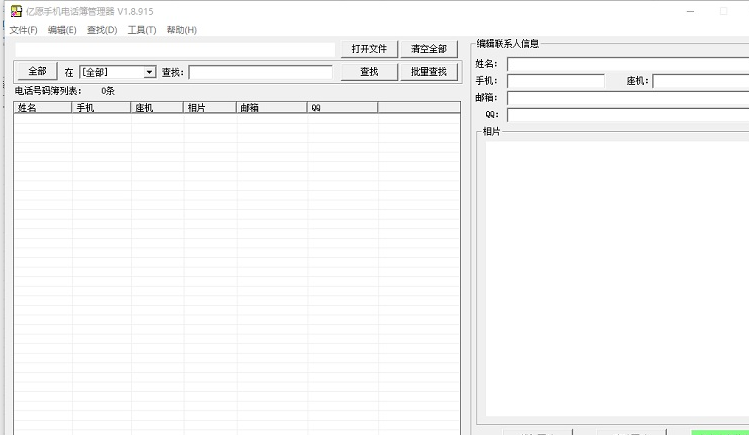The image size is (749, 435).
Task: Focus the 姓名 input in contact editor
Action: tap(628, 64)
